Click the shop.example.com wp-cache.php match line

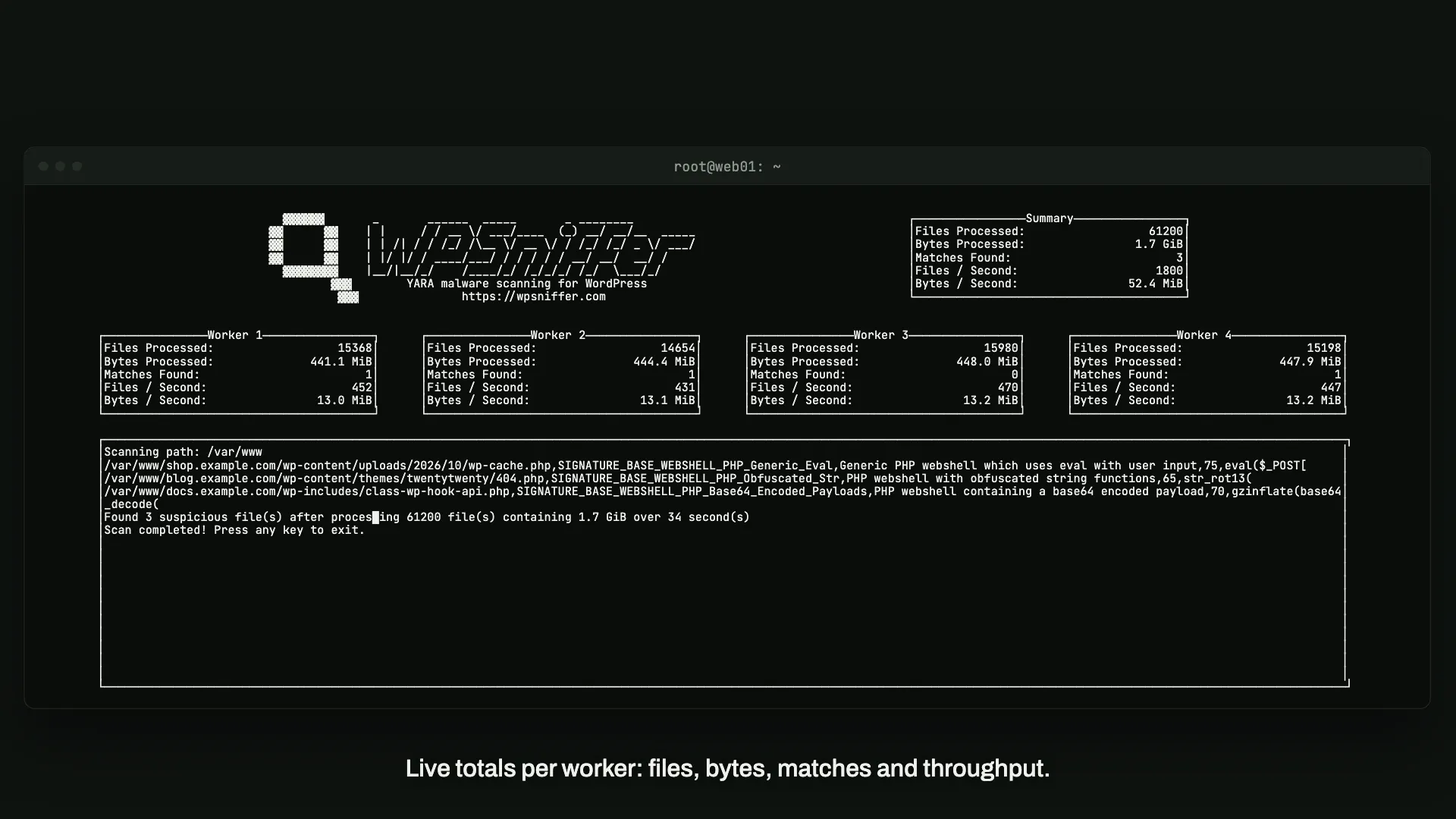pyautogui.click(x=705, y=466)
